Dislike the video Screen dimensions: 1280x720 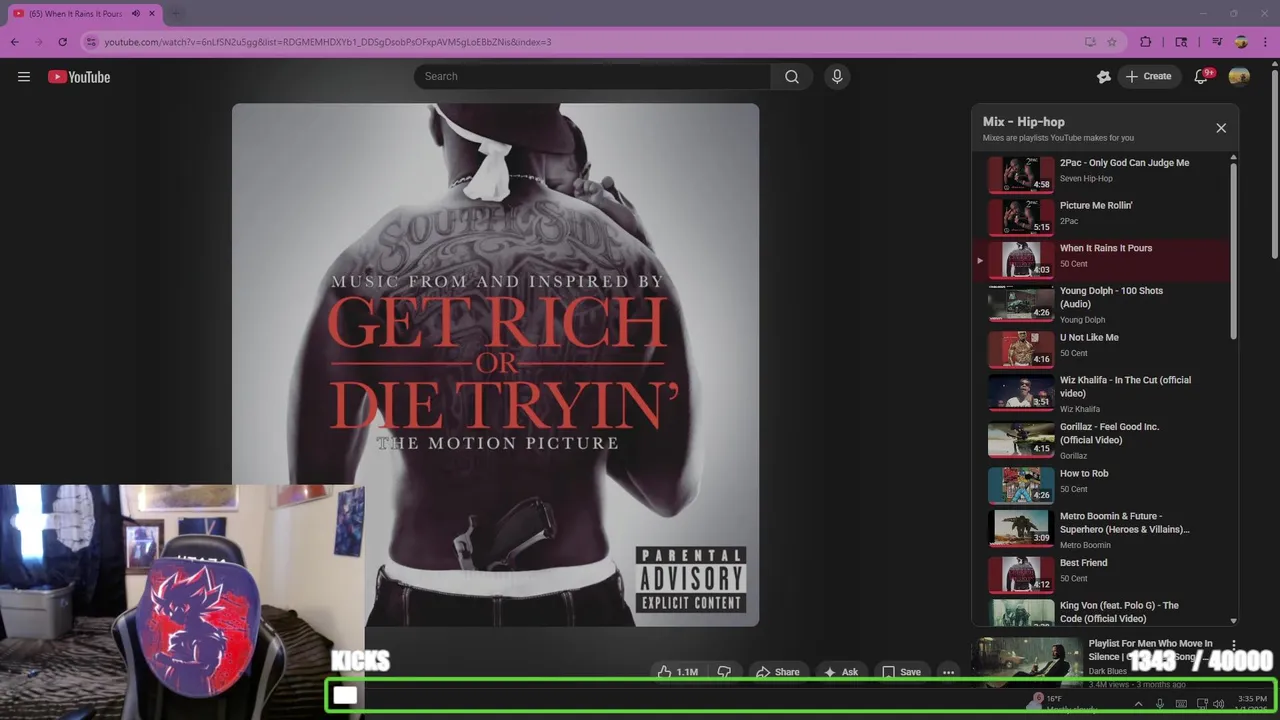[724, 672]
